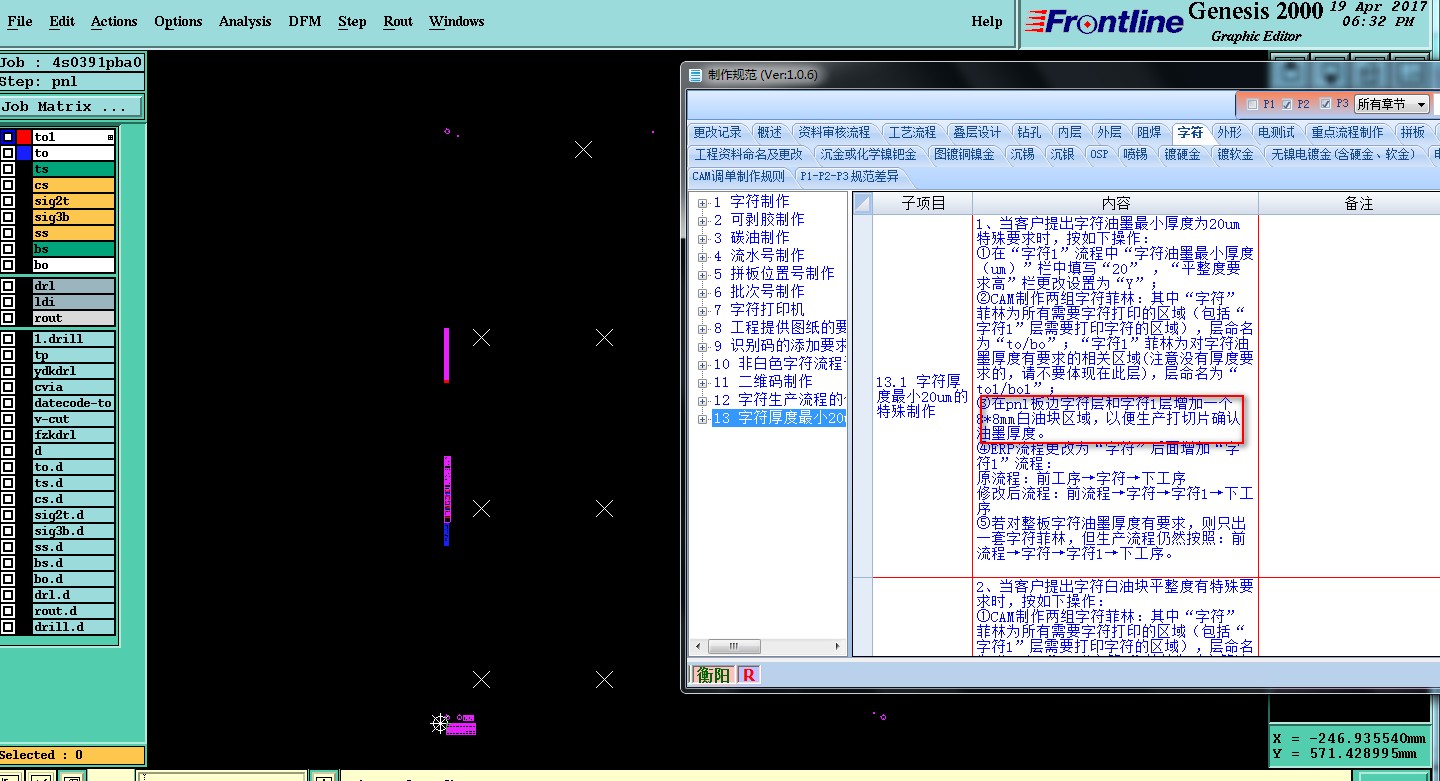
Task: Open the Rout menu
Action: point(398,21)
